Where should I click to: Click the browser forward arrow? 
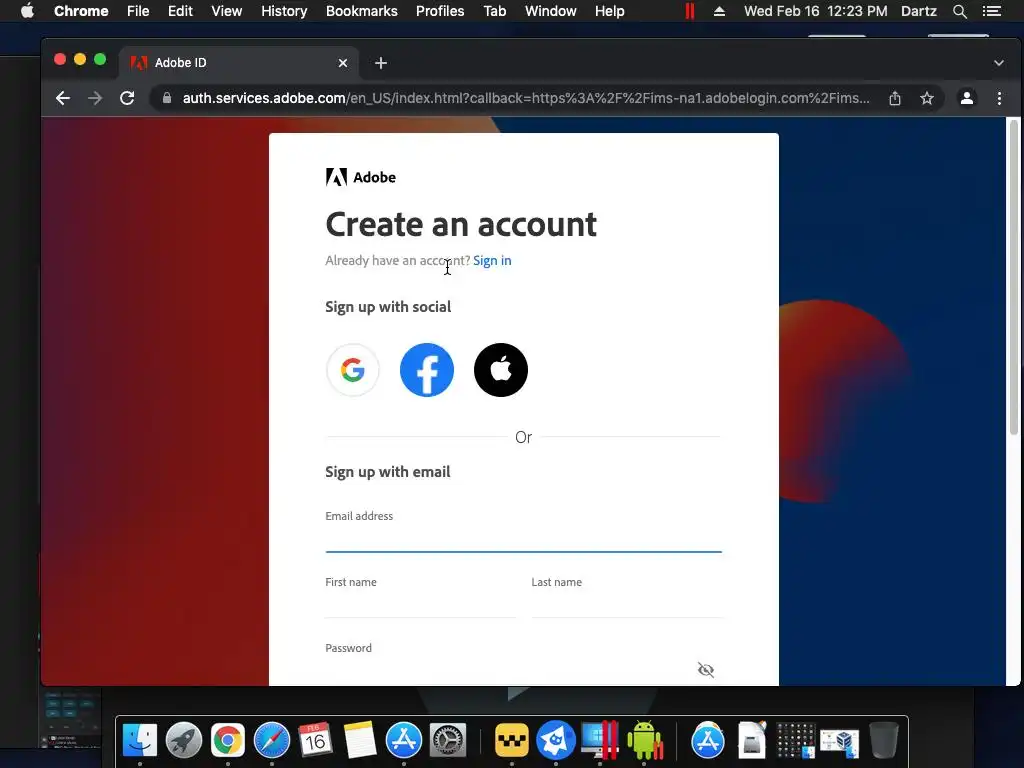(x=95, y=98)
